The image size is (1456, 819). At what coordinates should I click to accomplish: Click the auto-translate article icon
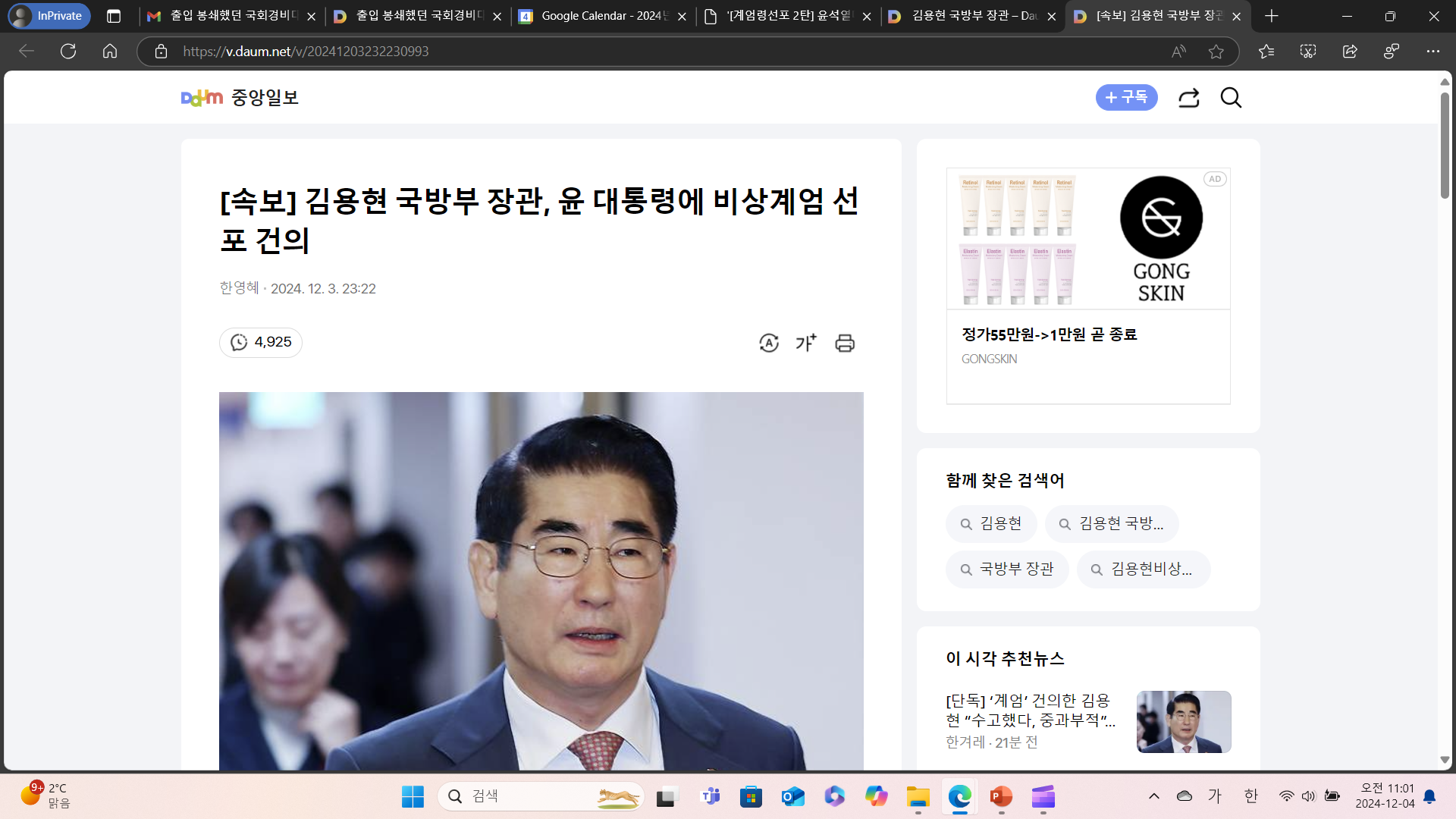769,343
